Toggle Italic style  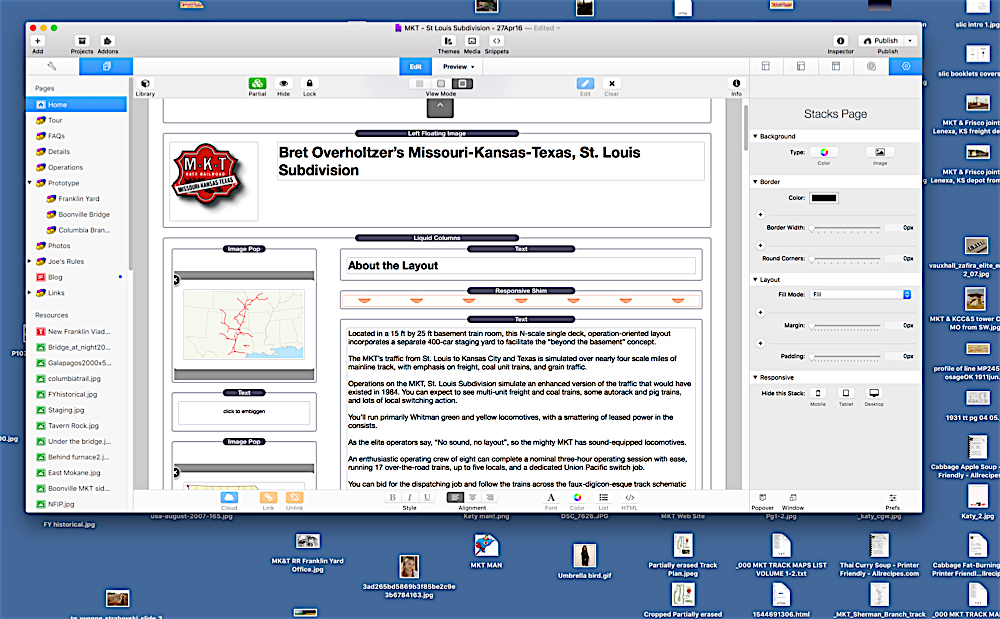[409, 498]
